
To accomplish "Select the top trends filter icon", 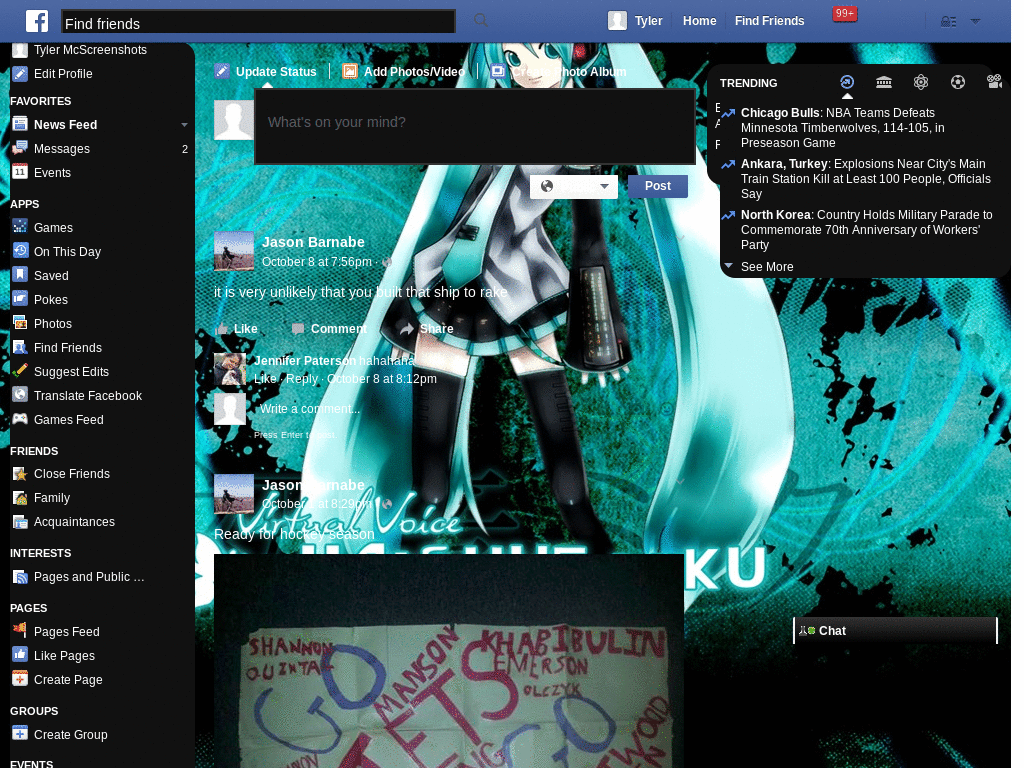I will (847, 82).
